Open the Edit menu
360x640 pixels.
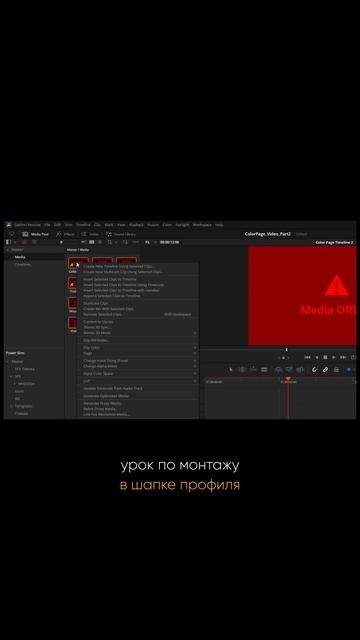coord(58,225)
